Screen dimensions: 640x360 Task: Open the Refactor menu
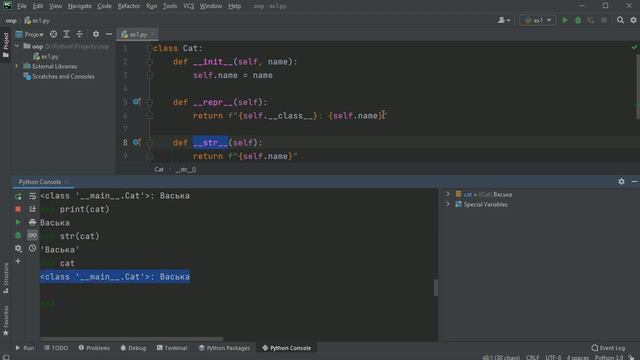129,6
